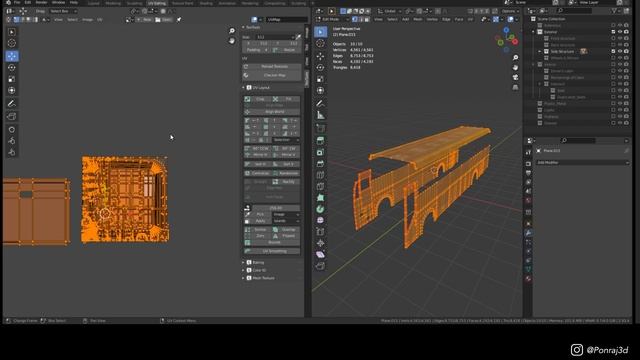Open the Add Modifier dropdown

tap(582, 162)
